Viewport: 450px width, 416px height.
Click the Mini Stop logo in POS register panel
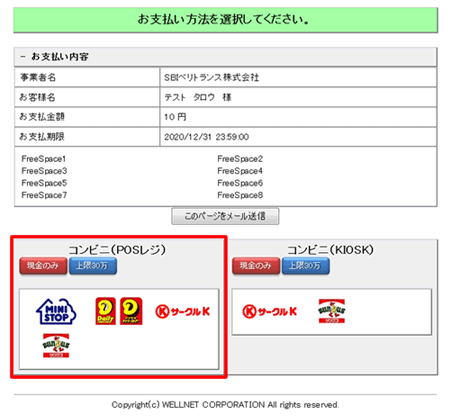point(56,311)
